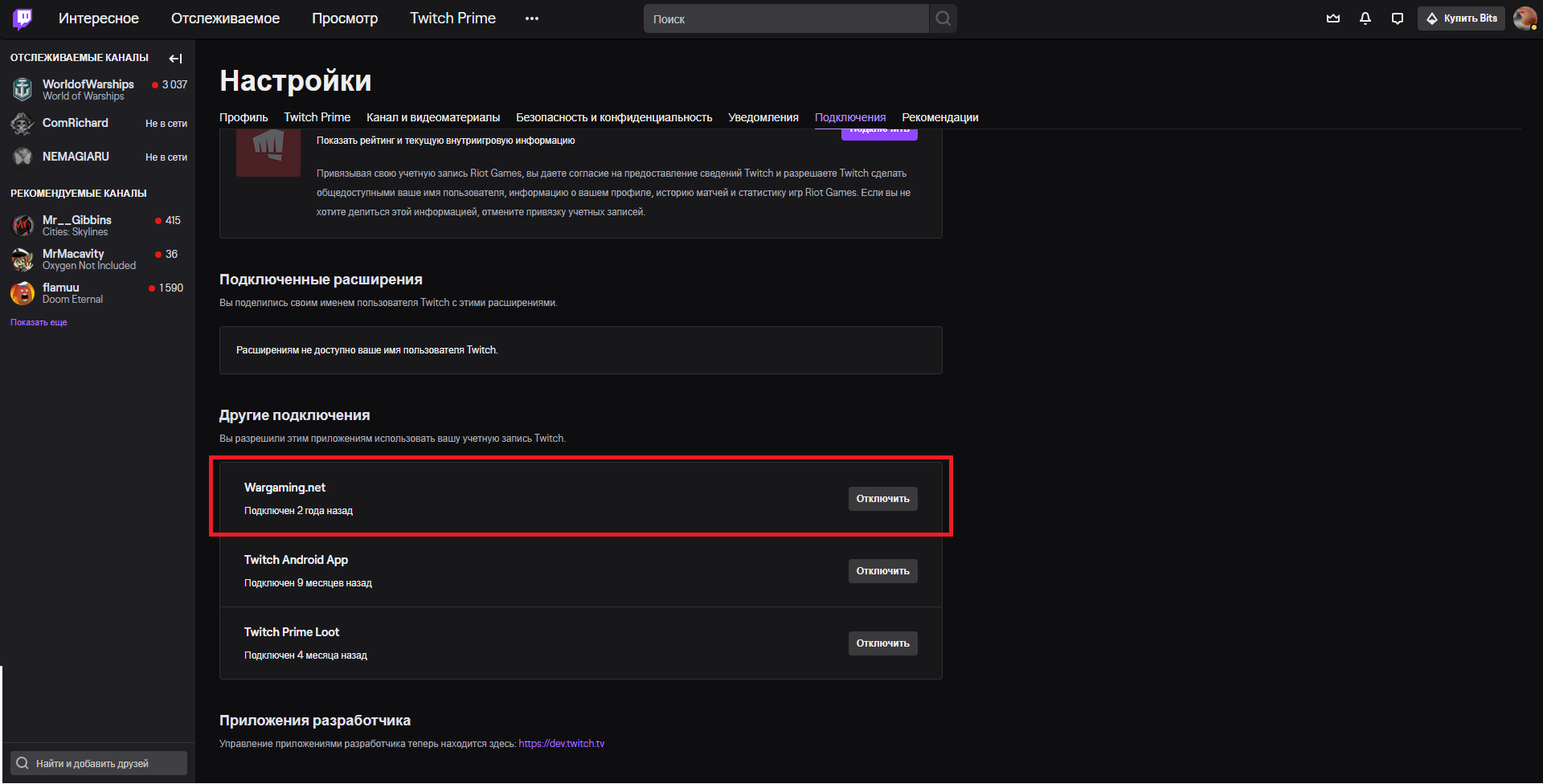Viewport: 1543px width, 784px height.
Task: Open flamuu channel name
Action: (61, 288)
